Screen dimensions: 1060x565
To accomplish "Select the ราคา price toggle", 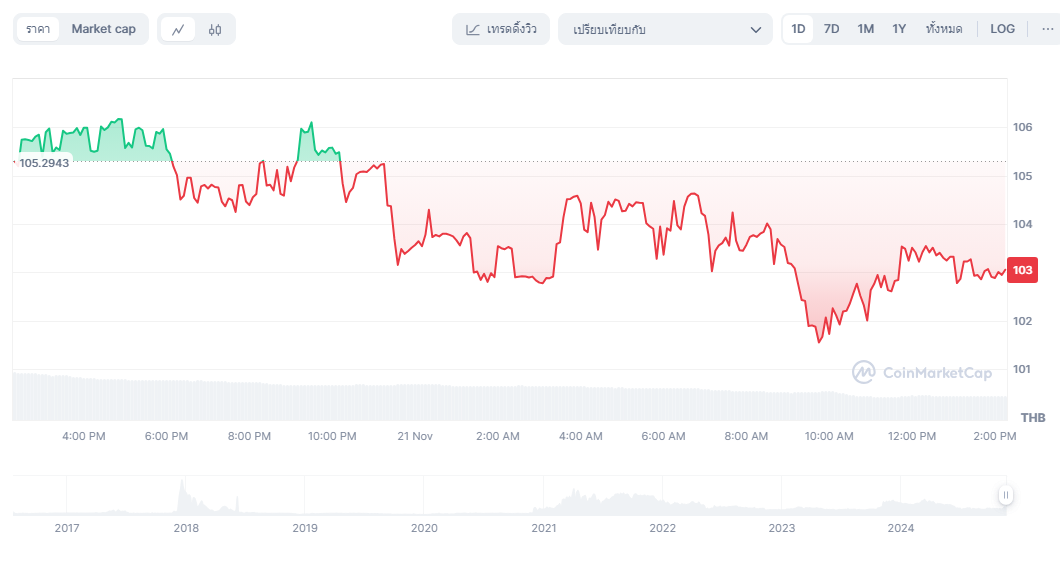I will point(39,29).
